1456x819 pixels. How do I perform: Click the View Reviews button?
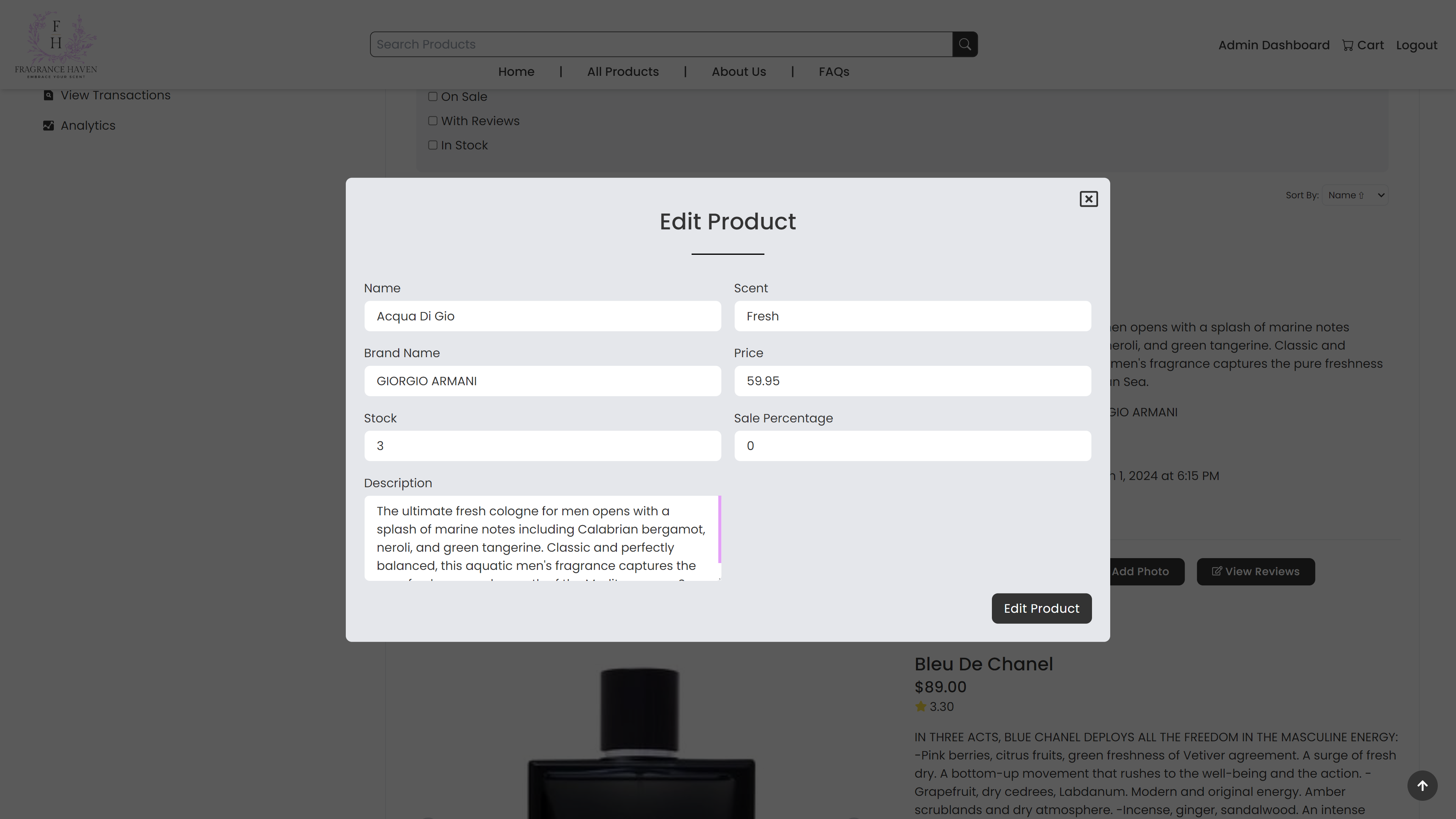click(1255, 571)
